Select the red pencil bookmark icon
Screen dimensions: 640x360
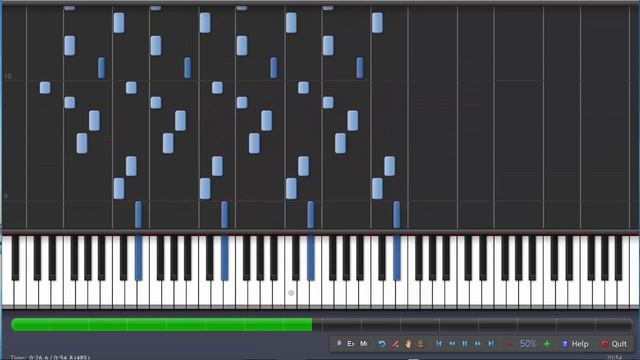pos(395,344)
